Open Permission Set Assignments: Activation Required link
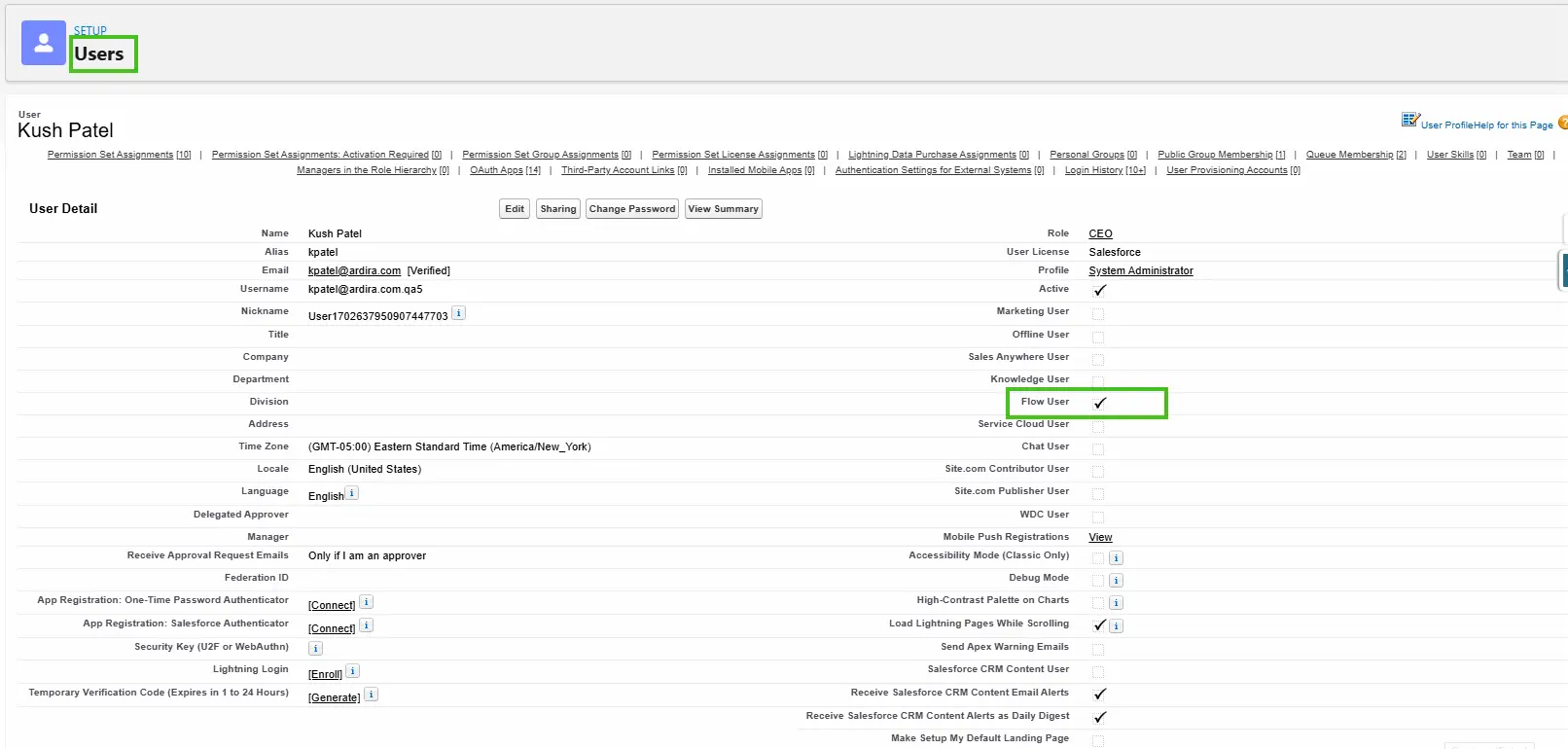This screenshot has width=1568, height=749. pos(327,155)
